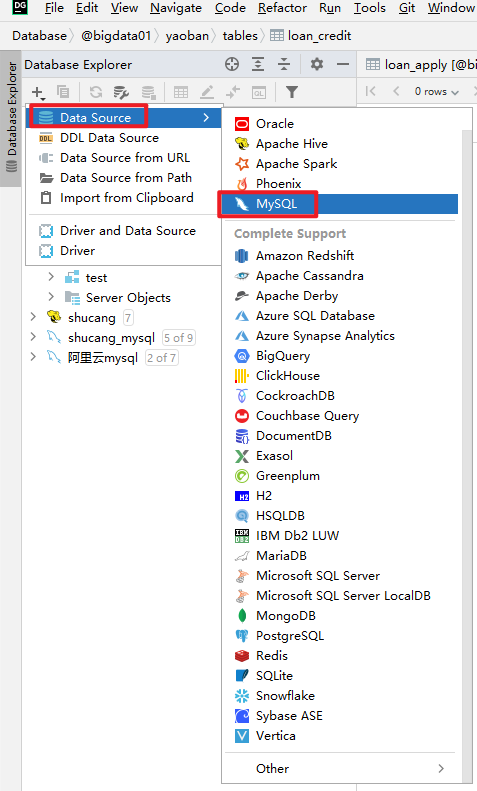The width and height of the screenshot is (477, 791).
Task: Choose MySQL data source
Action: [341, 204]
